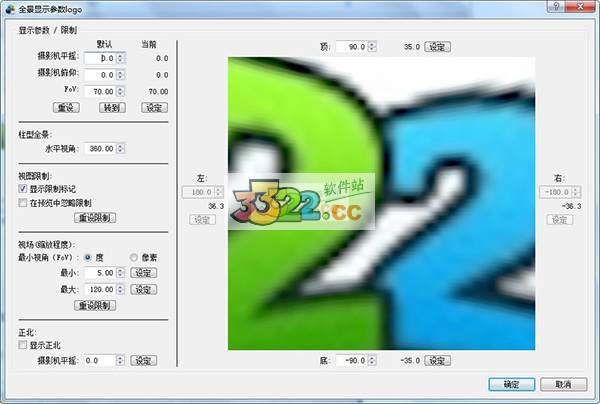Click the 重设 button under FoV
Screen dimensions: 600x404
click(x=66, y=108)
